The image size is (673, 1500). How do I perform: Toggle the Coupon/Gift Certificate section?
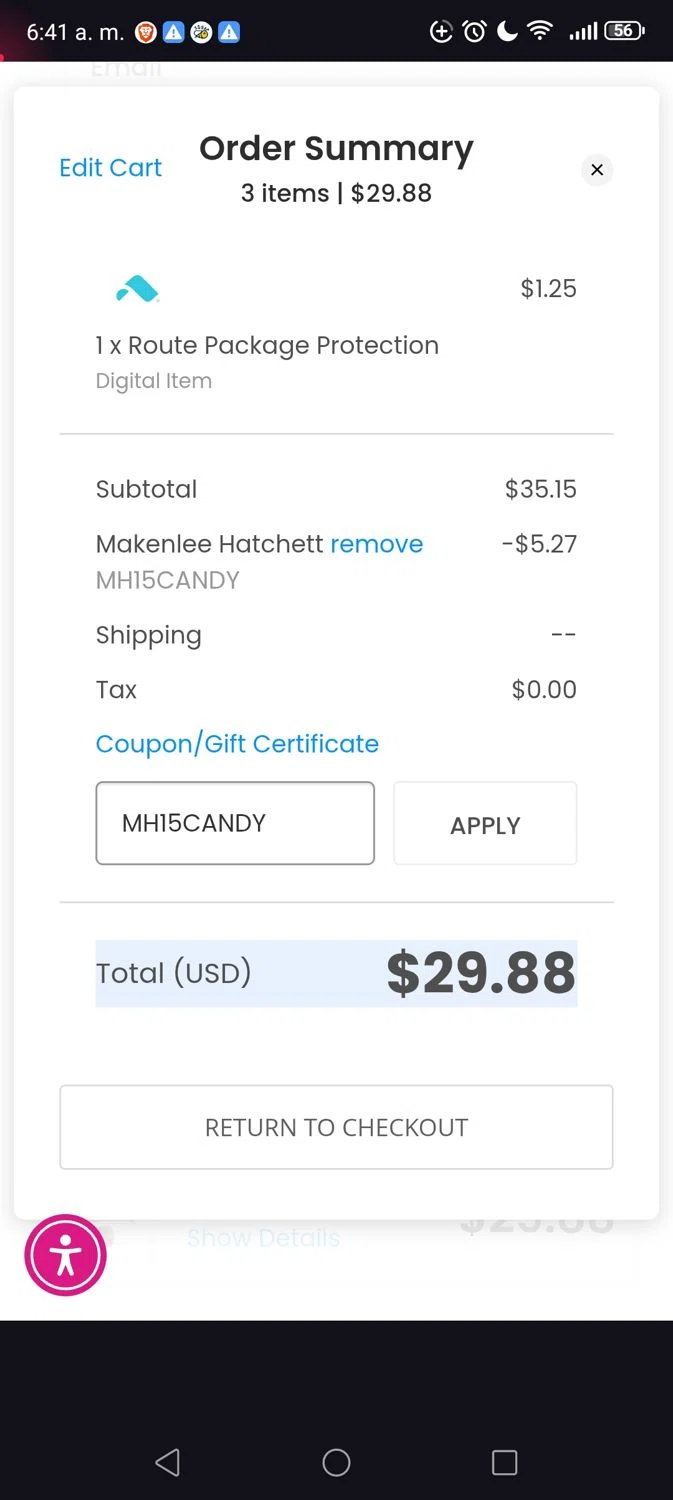237,744
